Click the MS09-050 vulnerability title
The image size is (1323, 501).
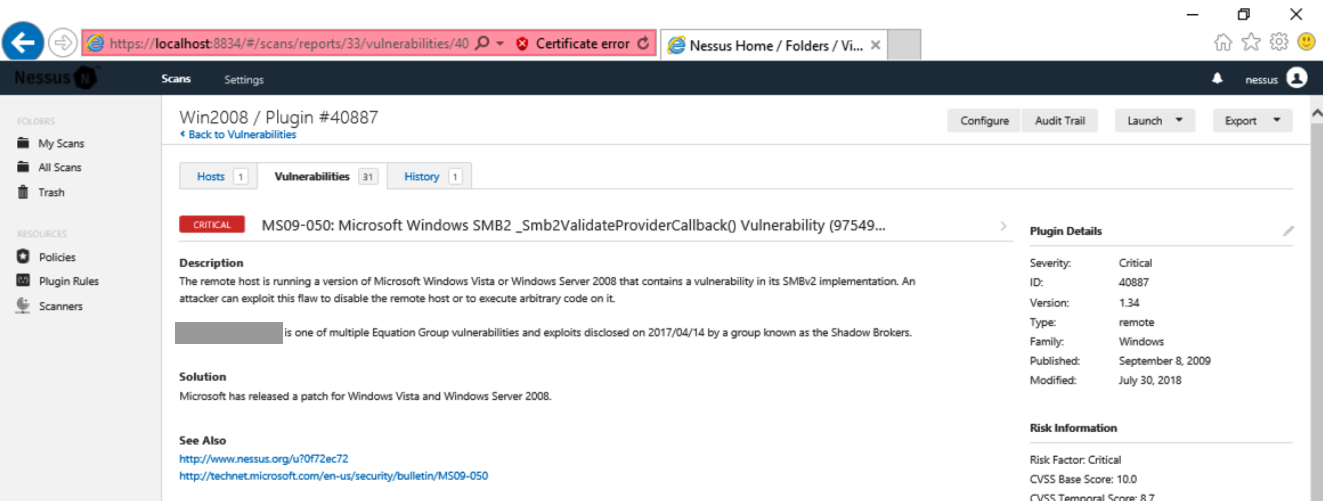pyautogui.click(x=573, y=225)
